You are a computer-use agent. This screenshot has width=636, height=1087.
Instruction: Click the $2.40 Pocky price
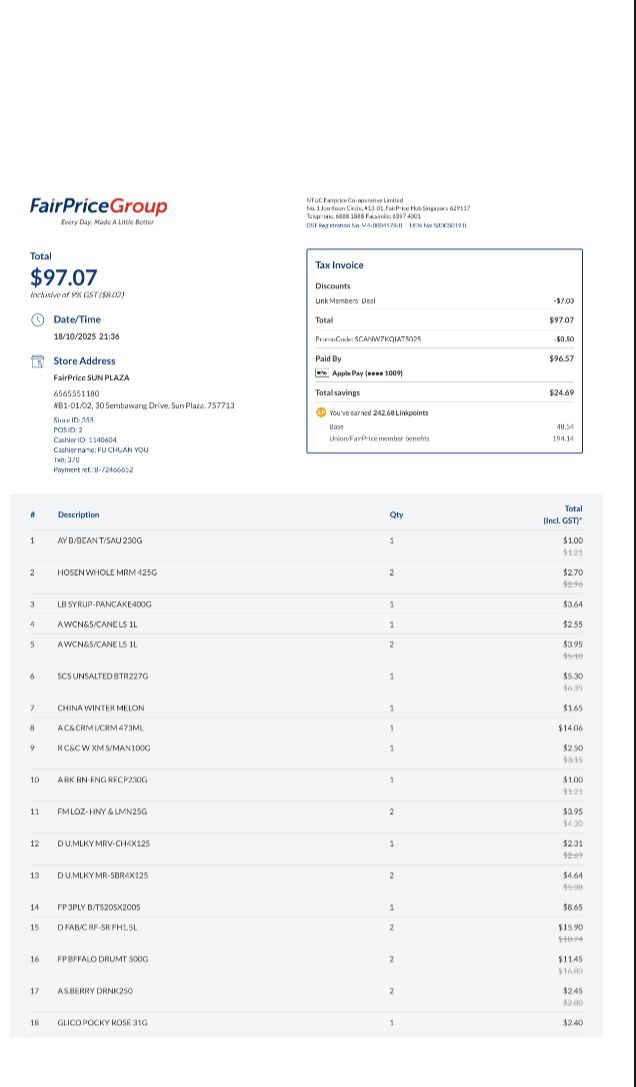(x=573, y=1023)
